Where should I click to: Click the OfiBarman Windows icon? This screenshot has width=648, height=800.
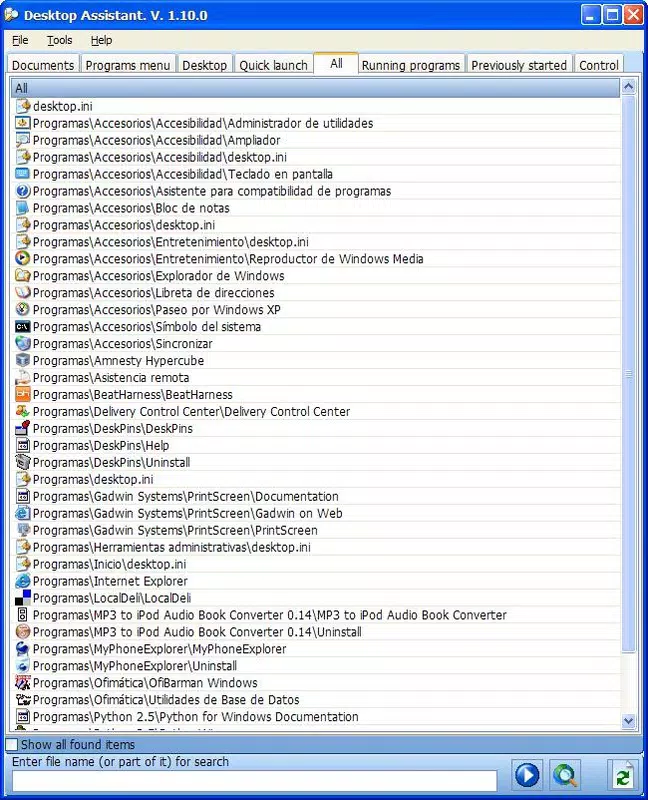22,683
